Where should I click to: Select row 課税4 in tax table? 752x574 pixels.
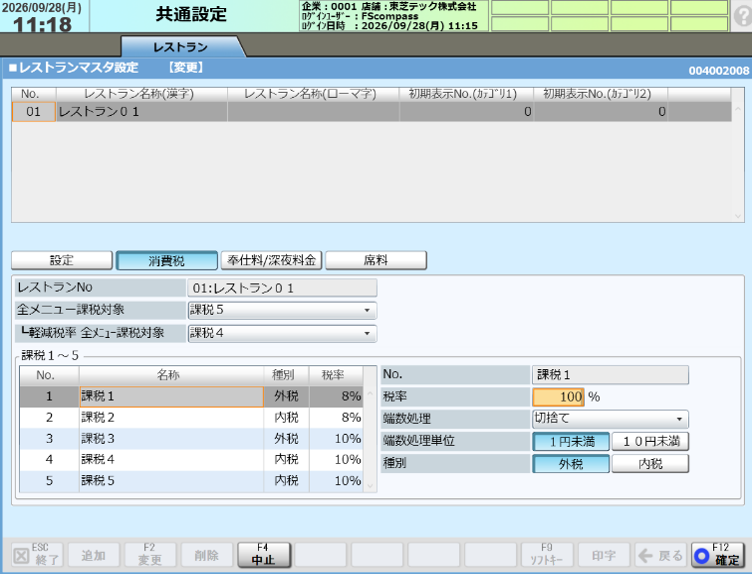point(191,459)
